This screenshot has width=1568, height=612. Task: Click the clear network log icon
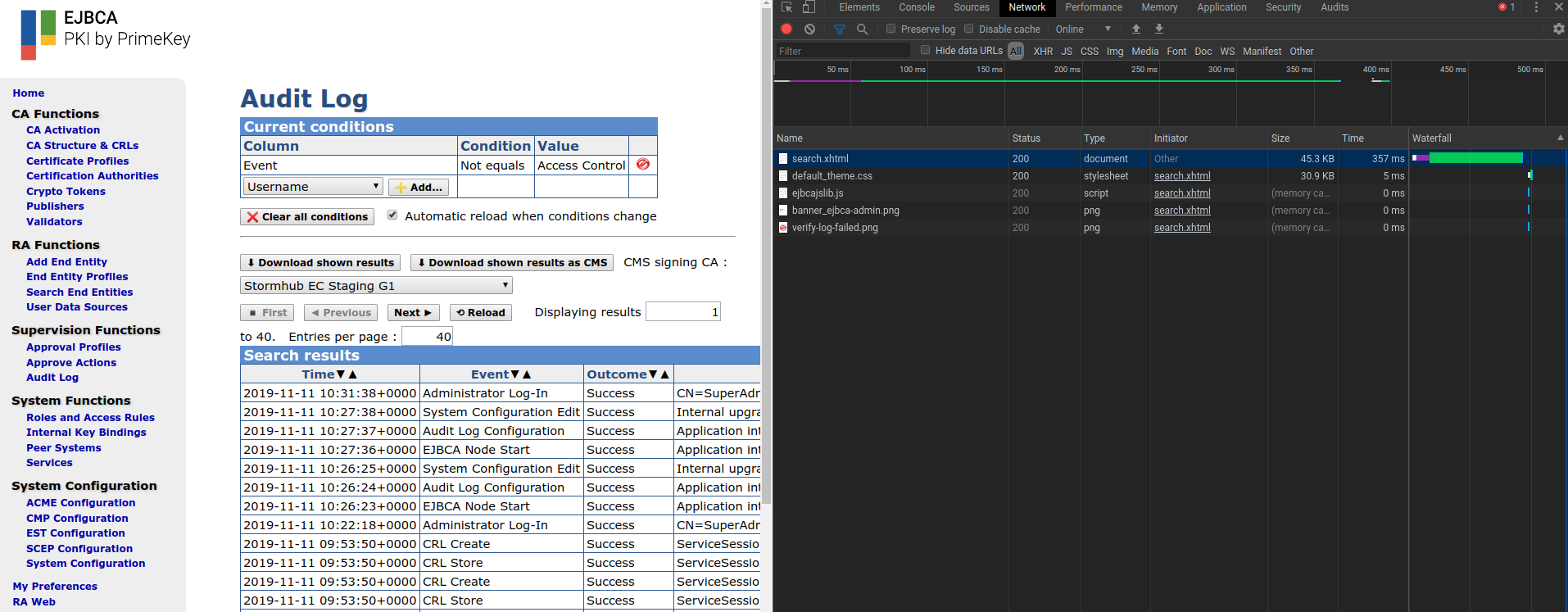[809, 29]
